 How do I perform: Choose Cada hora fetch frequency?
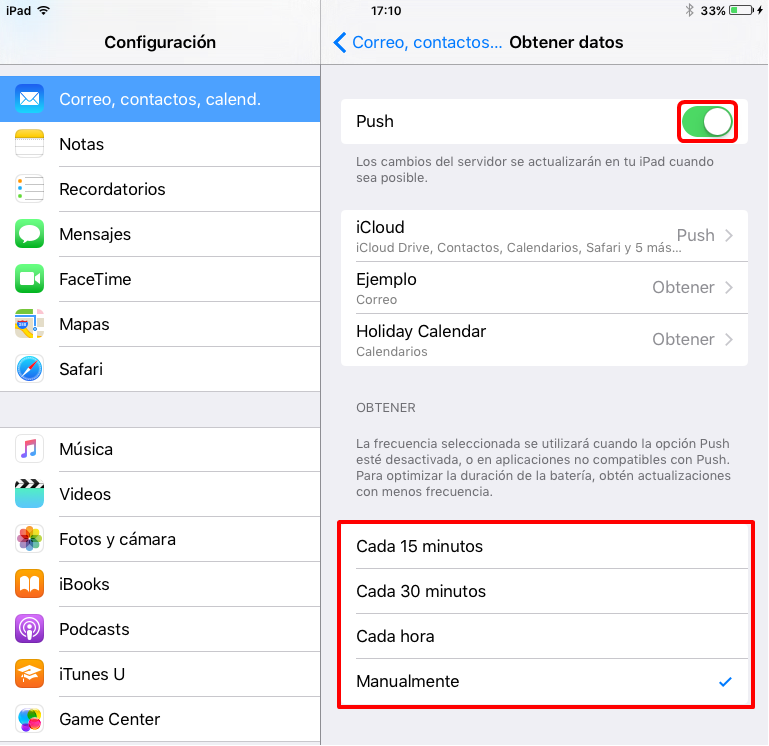[544, 636]
